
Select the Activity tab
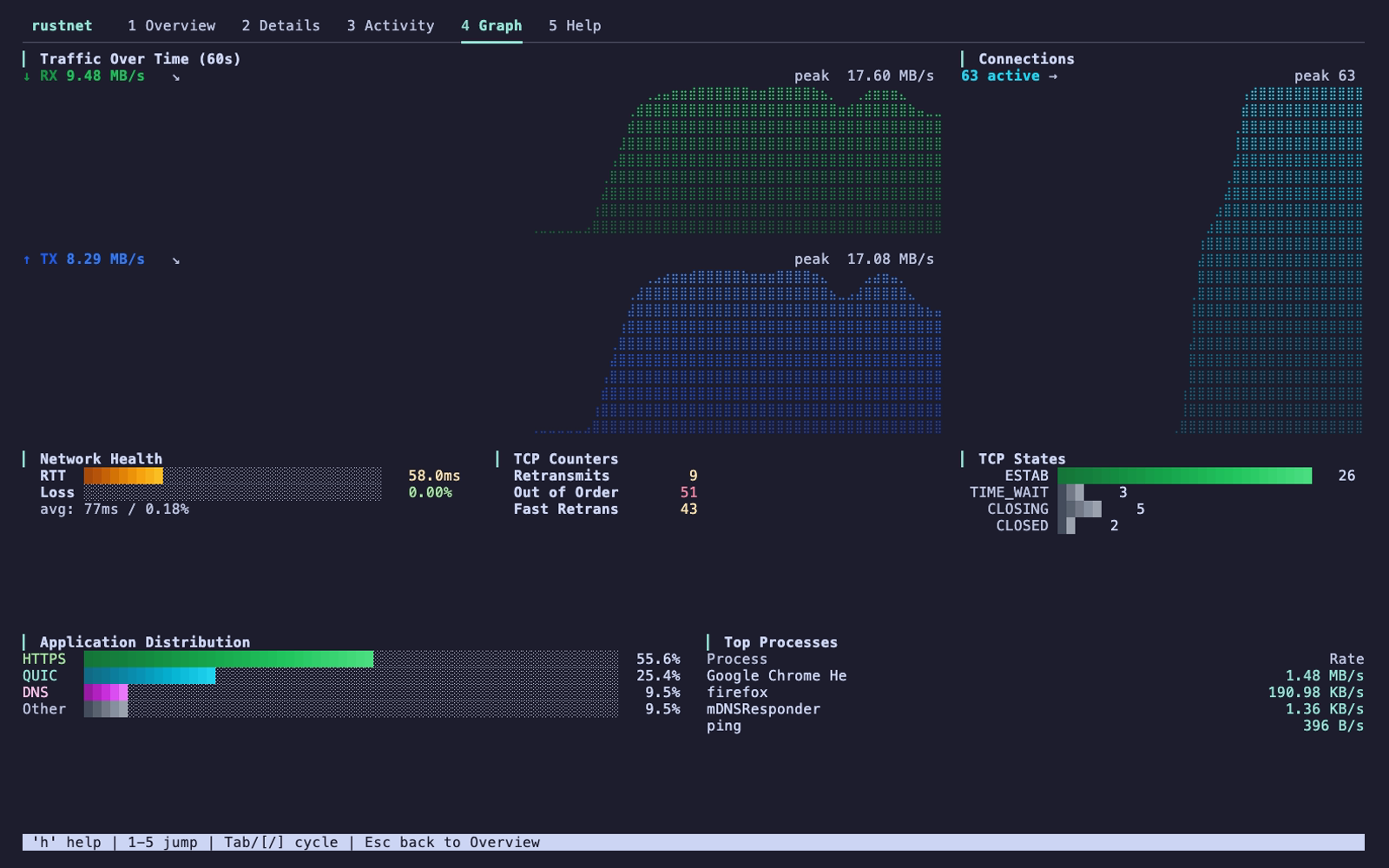pos(391,26)
